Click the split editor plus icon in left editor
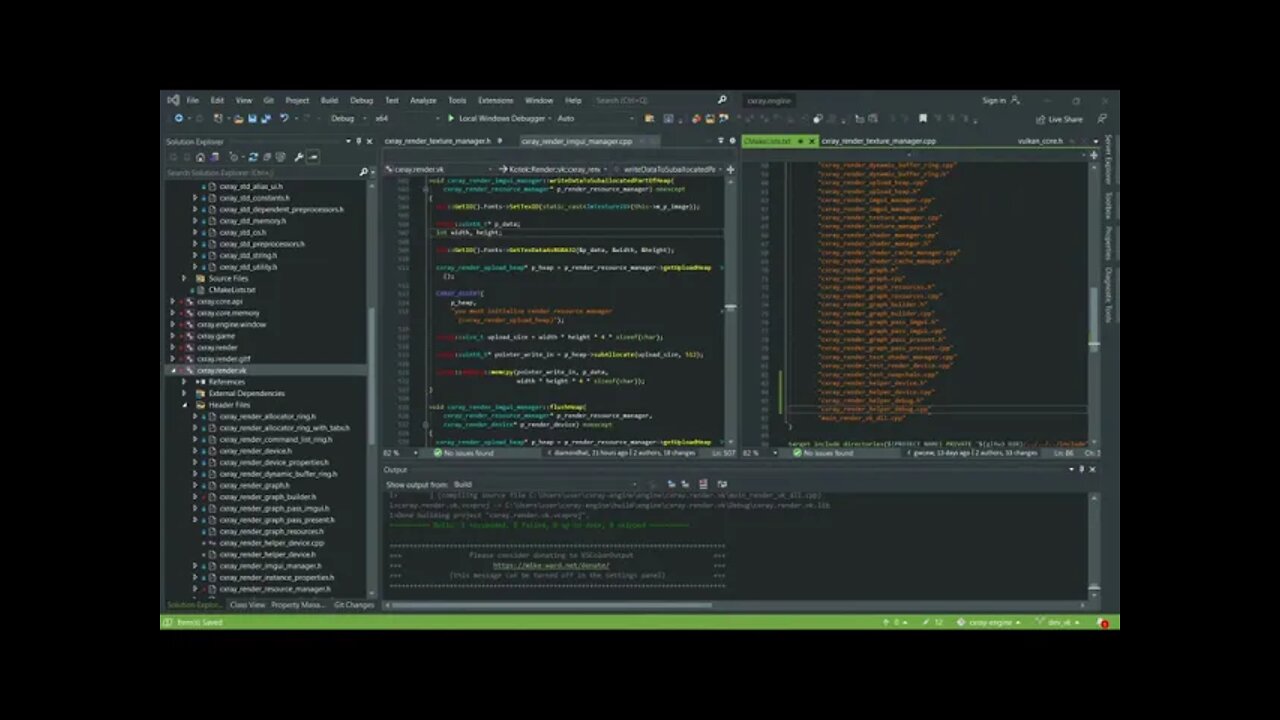 pos(730,169)
